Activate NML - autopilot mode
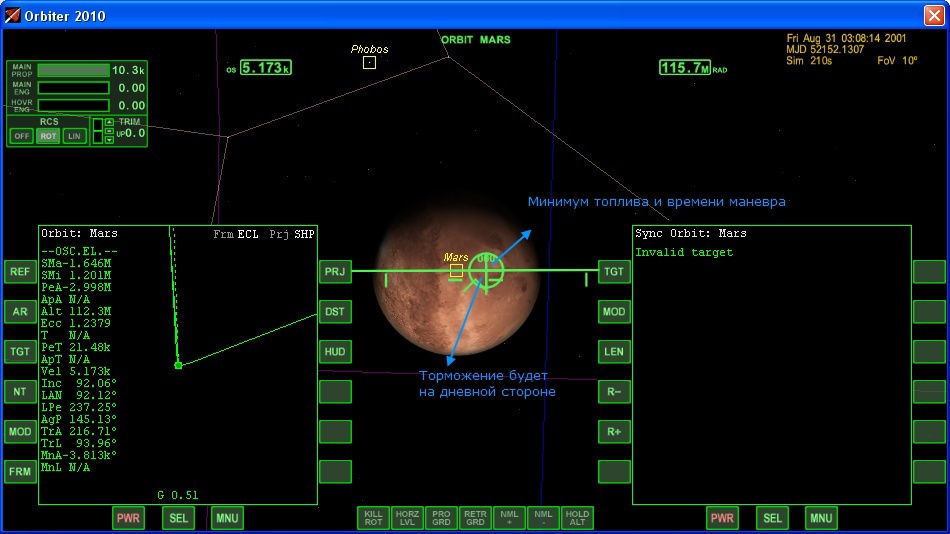Image resolution: width=950 pixels, height=534 pixels. [x=543, y=518]
